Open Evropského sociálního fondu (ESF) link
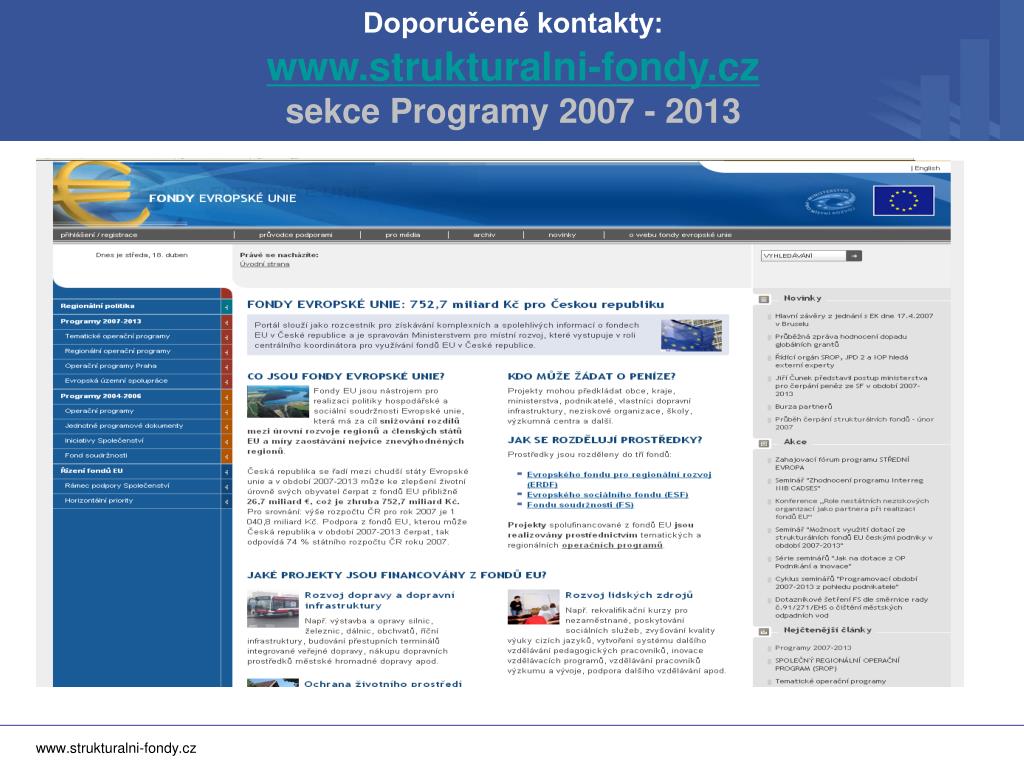 click(607, 494)
